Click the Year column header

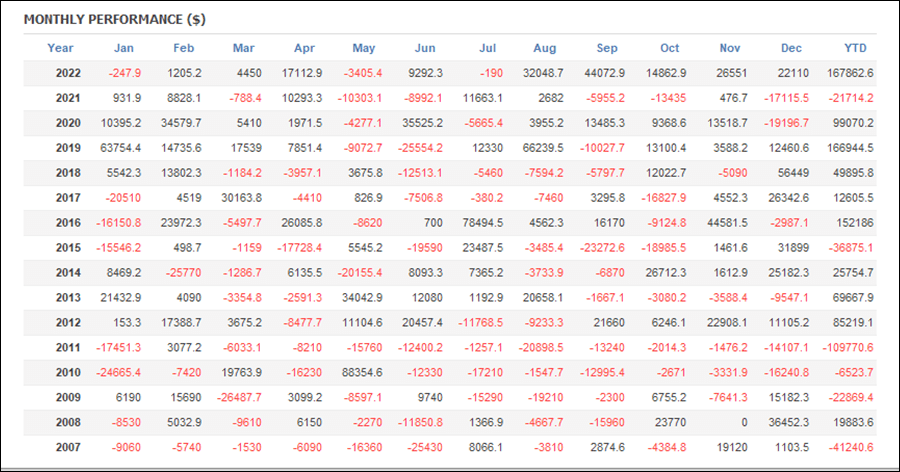click(60, 48)
